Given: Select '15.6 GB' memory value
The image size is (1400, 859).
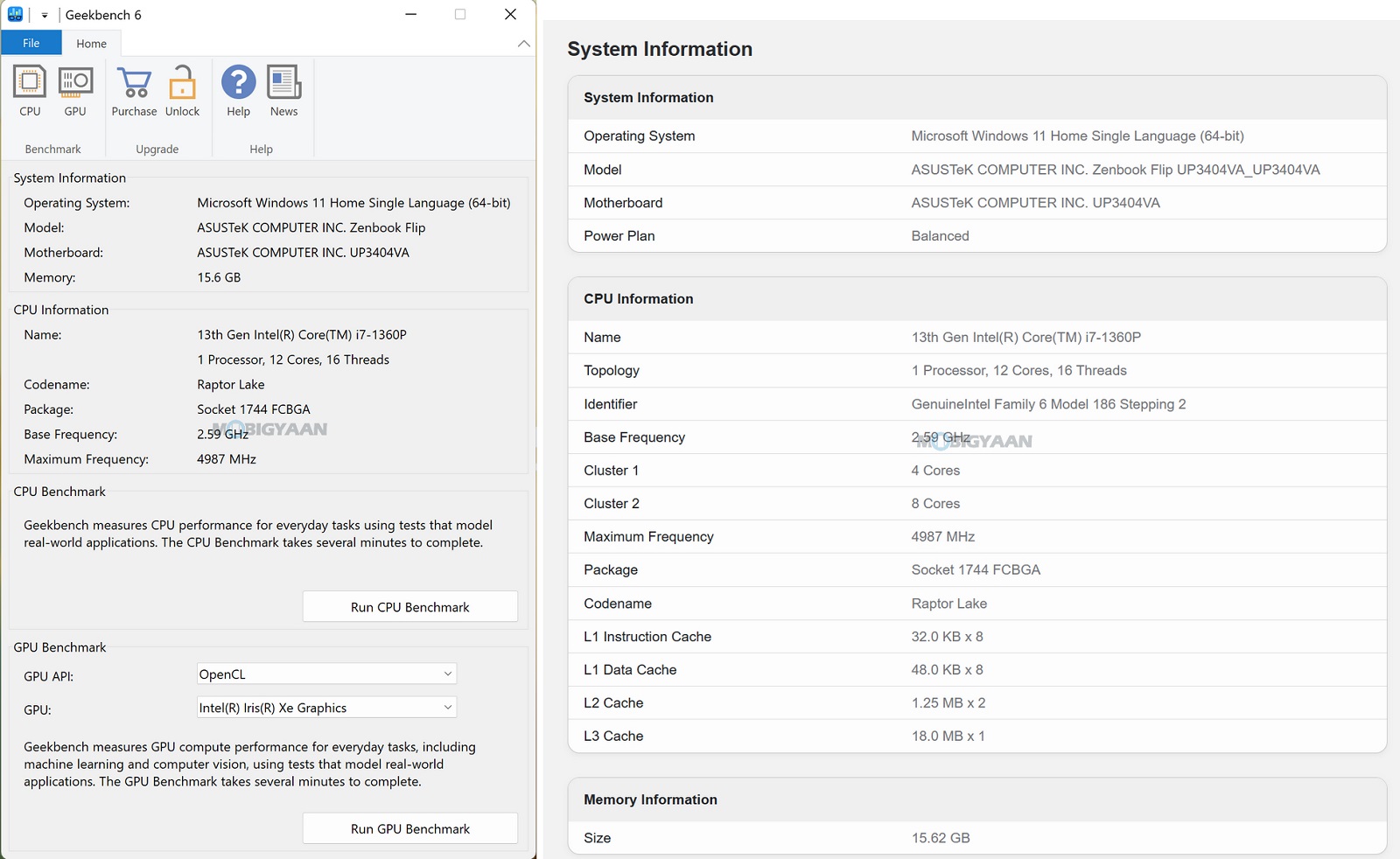Looking at the screenshot, I should (219, 277).
